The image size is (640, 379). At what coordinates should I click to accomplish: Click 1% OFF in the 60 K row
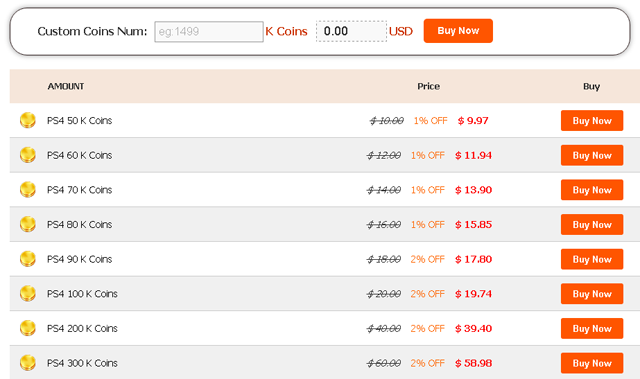tap(427, 155)
